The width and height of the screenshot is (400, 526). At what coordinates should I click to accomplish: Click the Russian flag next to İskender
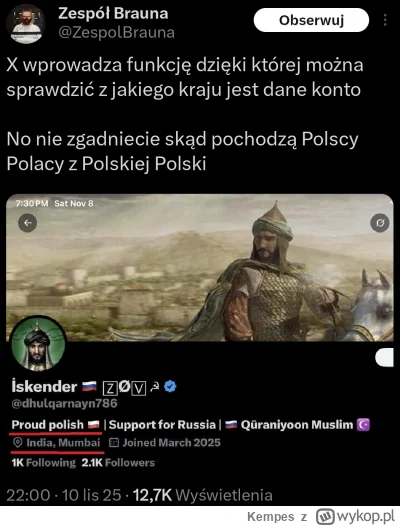coord(89,386)
